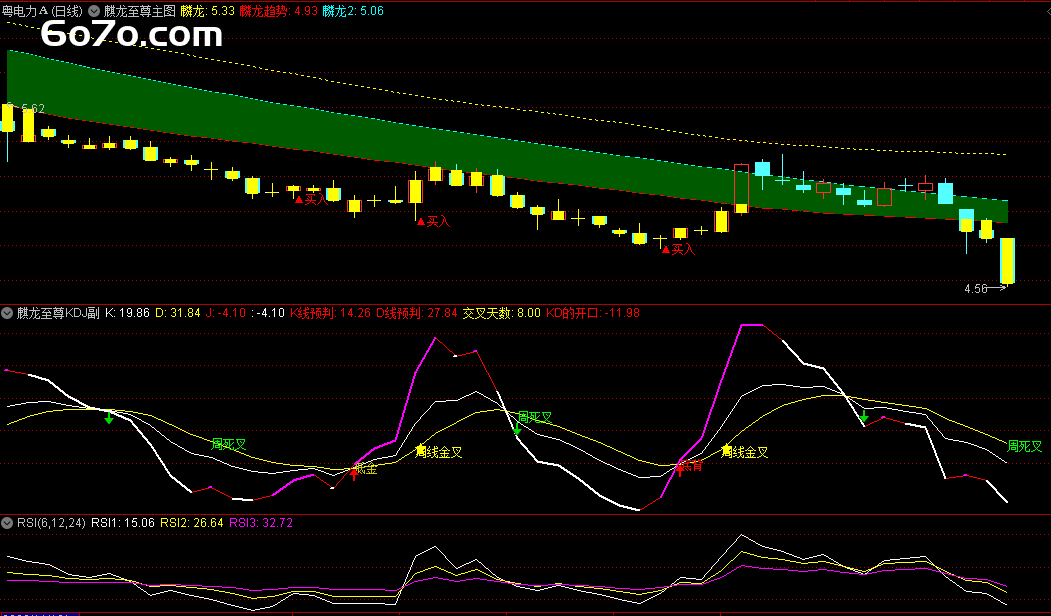The height and width of the screenshot is (616, 1051).
Task: Click the K: 19.86 value
Action: (127, 312)
